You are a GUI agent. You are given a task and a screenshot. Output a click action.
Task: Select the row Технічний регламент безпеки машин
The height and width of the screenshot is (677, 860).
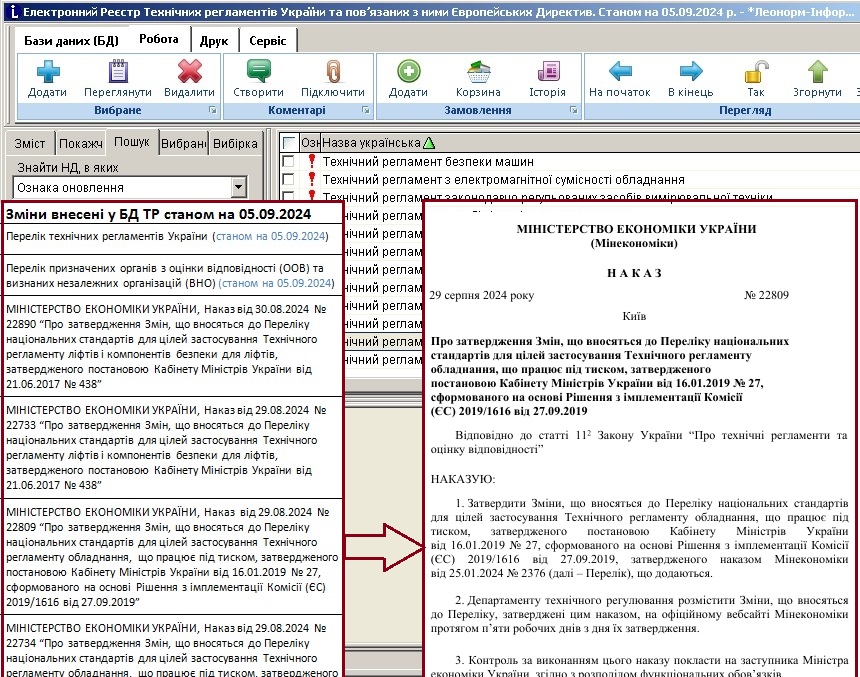click(428, 161)
